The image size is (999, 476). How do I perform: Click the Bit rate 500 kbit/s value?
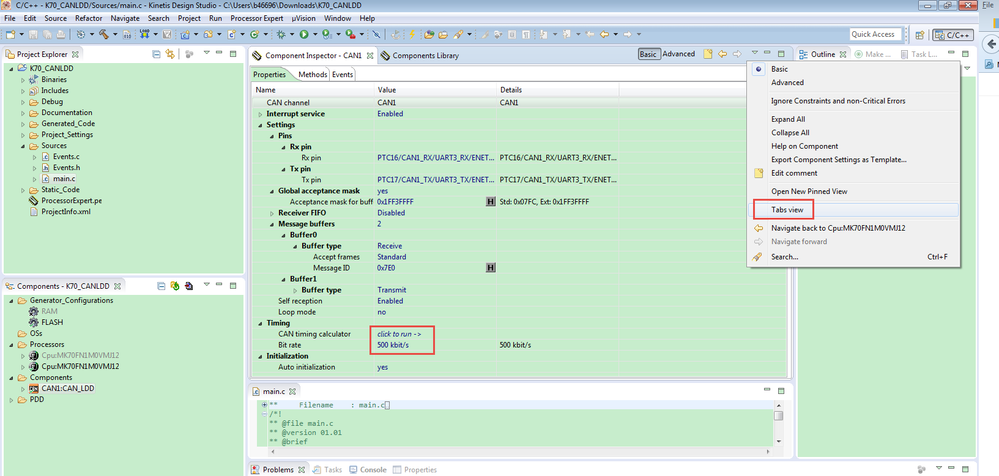(392, 345)
